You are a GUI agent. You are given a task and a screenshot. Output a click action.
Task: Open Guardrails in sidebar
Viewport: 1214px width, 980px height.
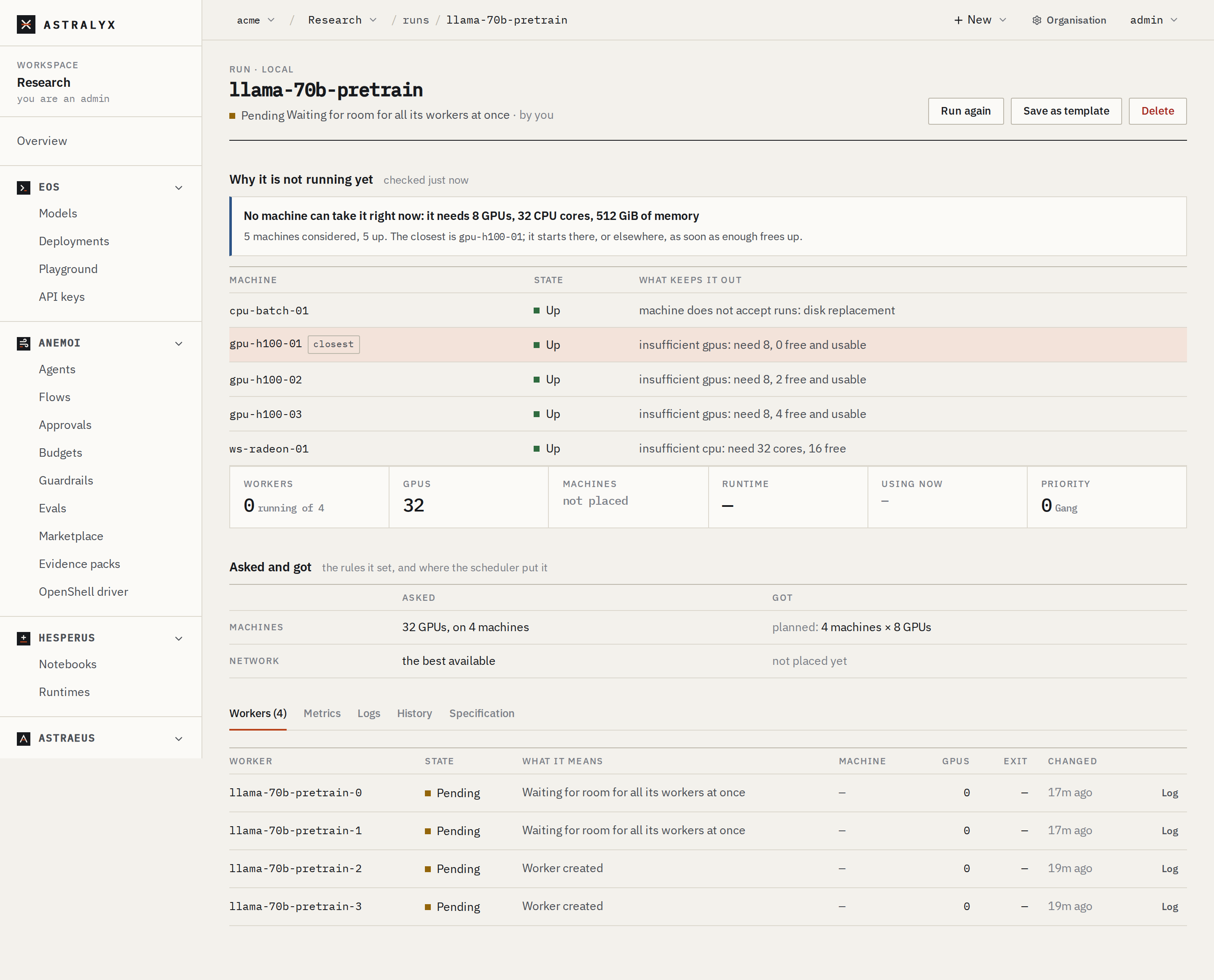pos(66,480)
